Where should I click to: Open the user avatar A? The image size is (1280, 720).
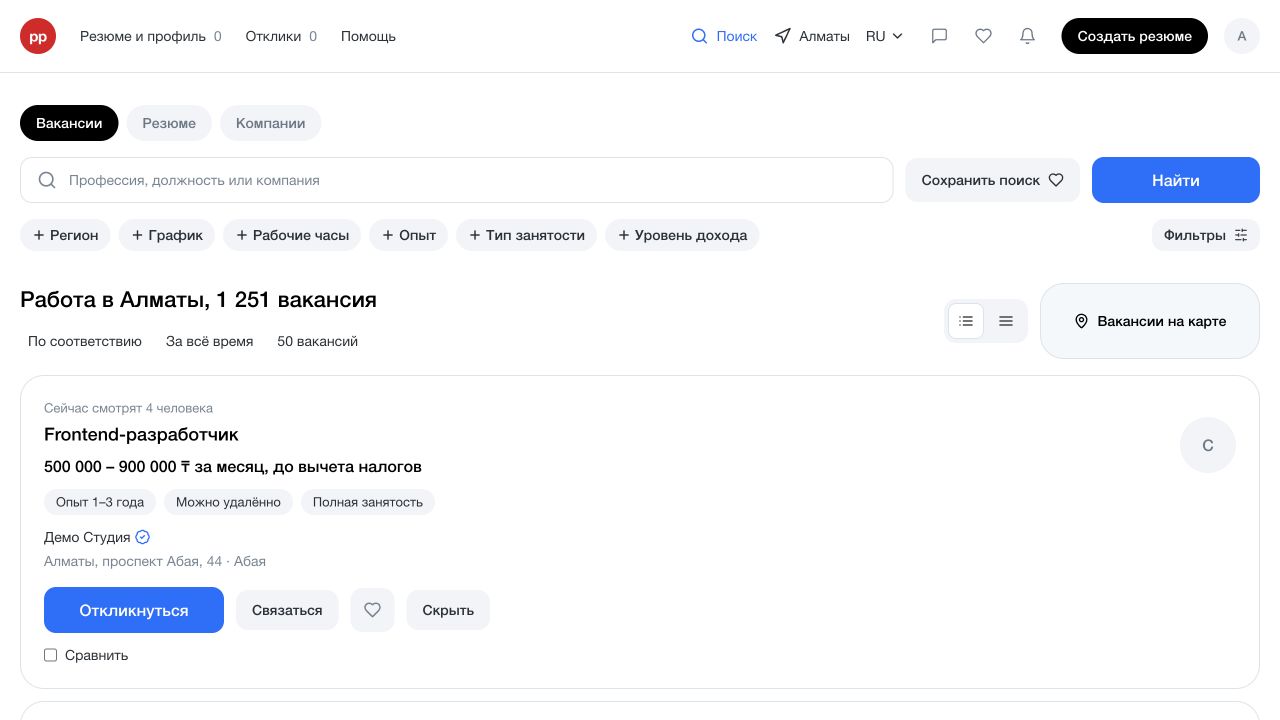tap(1242, 36)
